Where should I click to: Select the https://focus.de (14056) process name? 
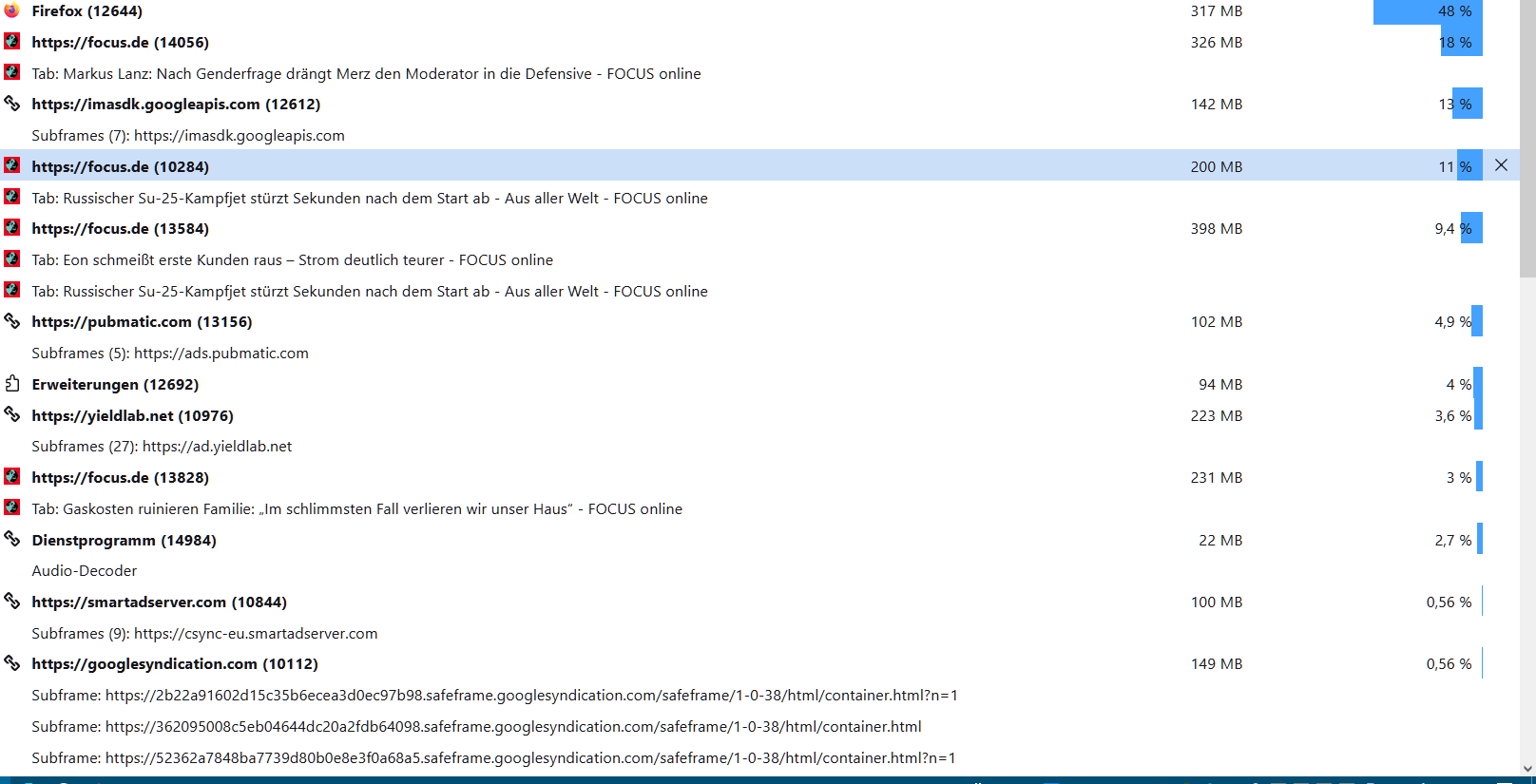point(121,43)
